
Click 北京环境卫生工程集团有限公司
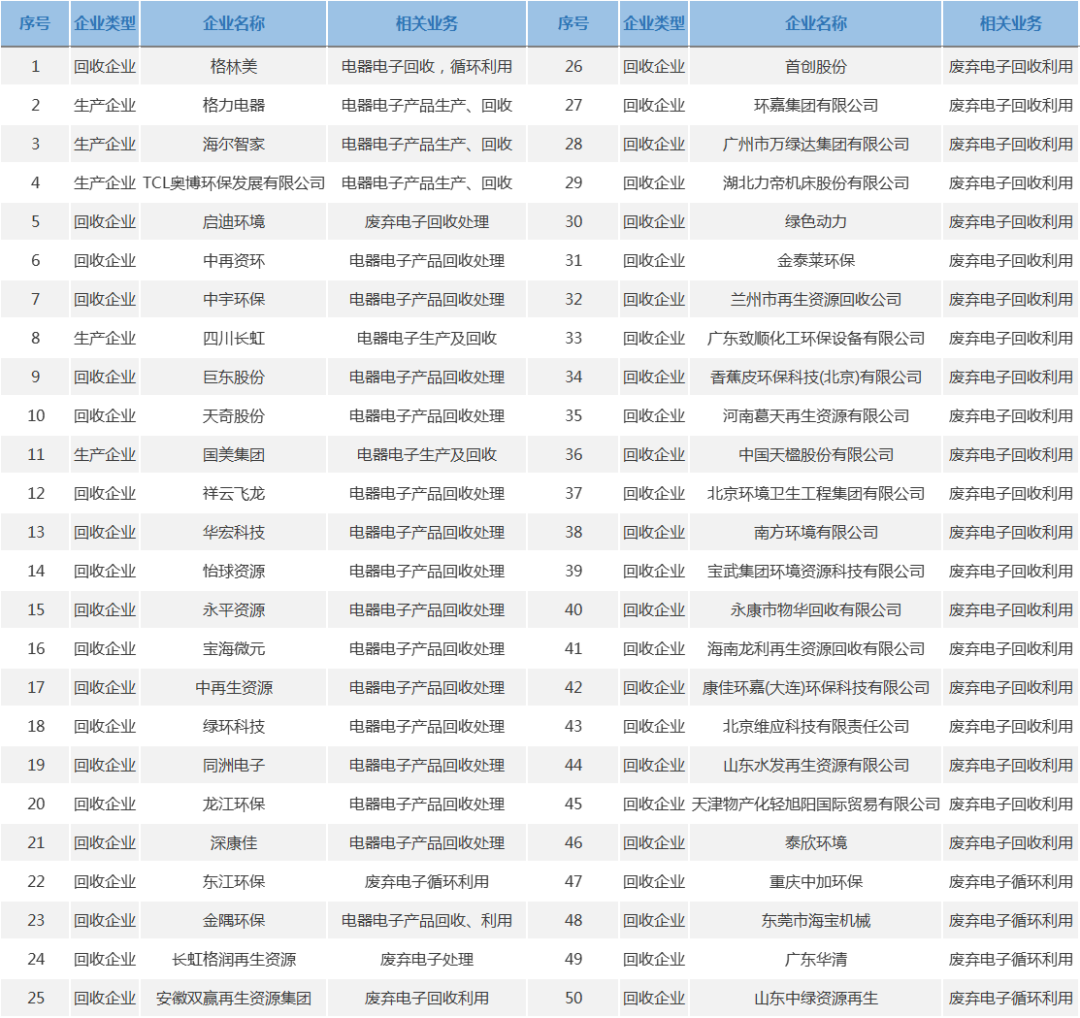point(816,493)
